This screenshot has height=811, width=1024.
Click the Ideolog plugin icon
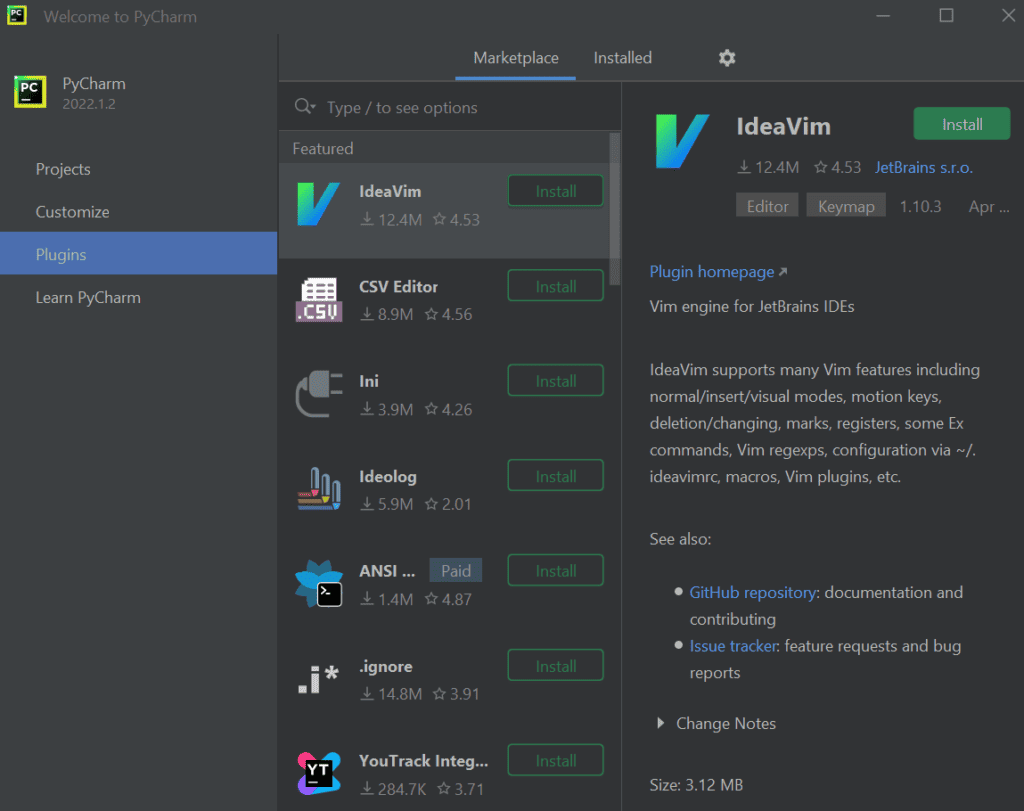[319, 488]
